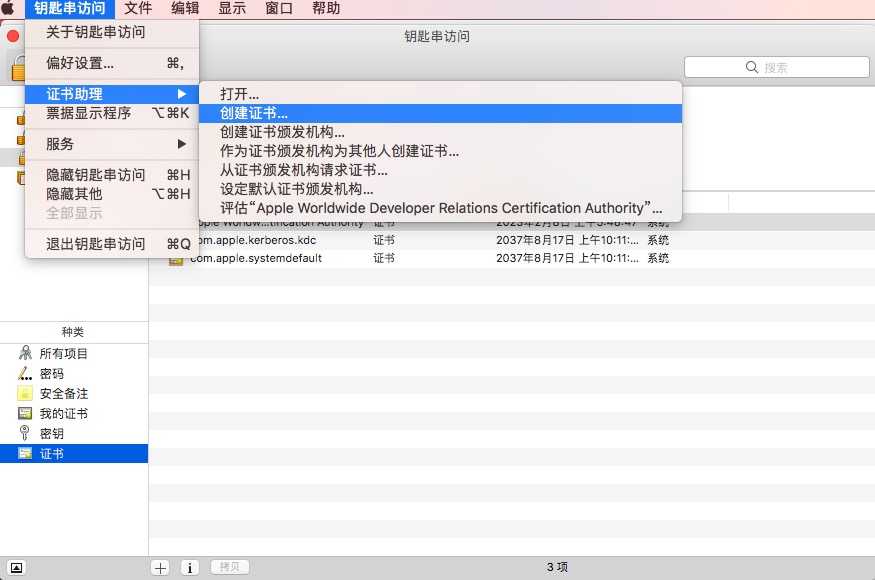This screenshot has height=580, width=875.
Task: Expand the 服务 submenu
Action: [x=112, y=144]
